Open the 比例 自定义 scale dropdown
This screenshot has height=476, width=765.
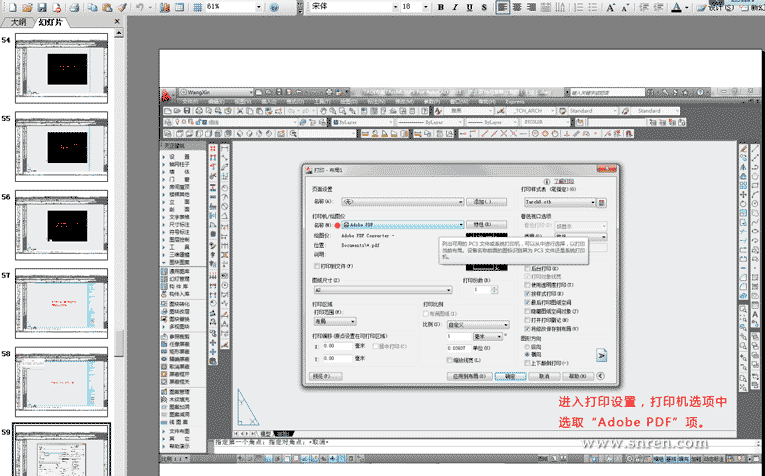point(478,325)
